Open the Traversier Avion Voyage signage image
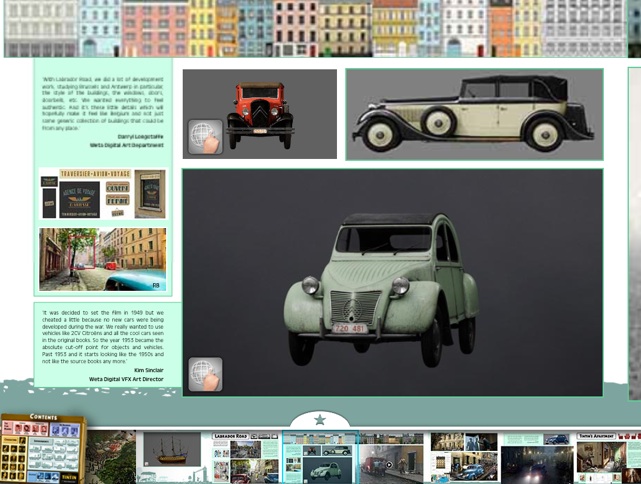641x484 pixels. (x=103, y=193)
